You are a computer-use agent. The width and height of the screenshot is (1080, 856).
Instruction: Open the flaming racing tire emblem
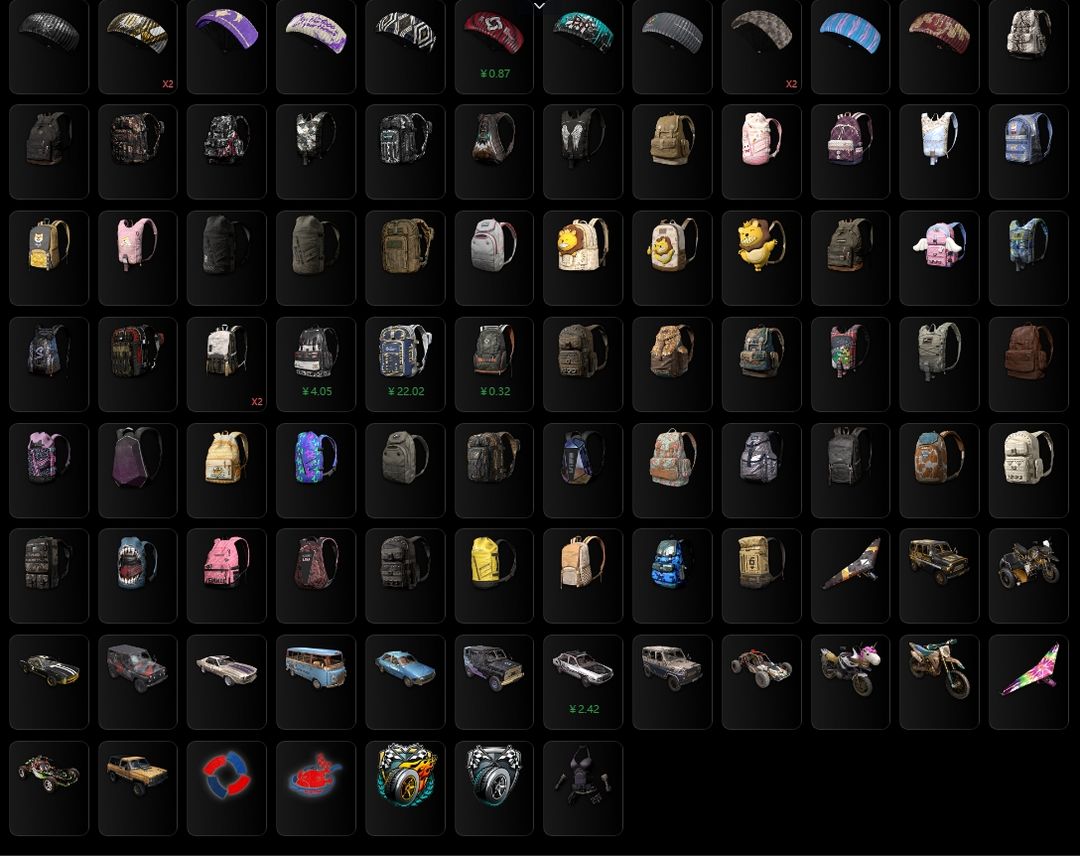(405, 788)
